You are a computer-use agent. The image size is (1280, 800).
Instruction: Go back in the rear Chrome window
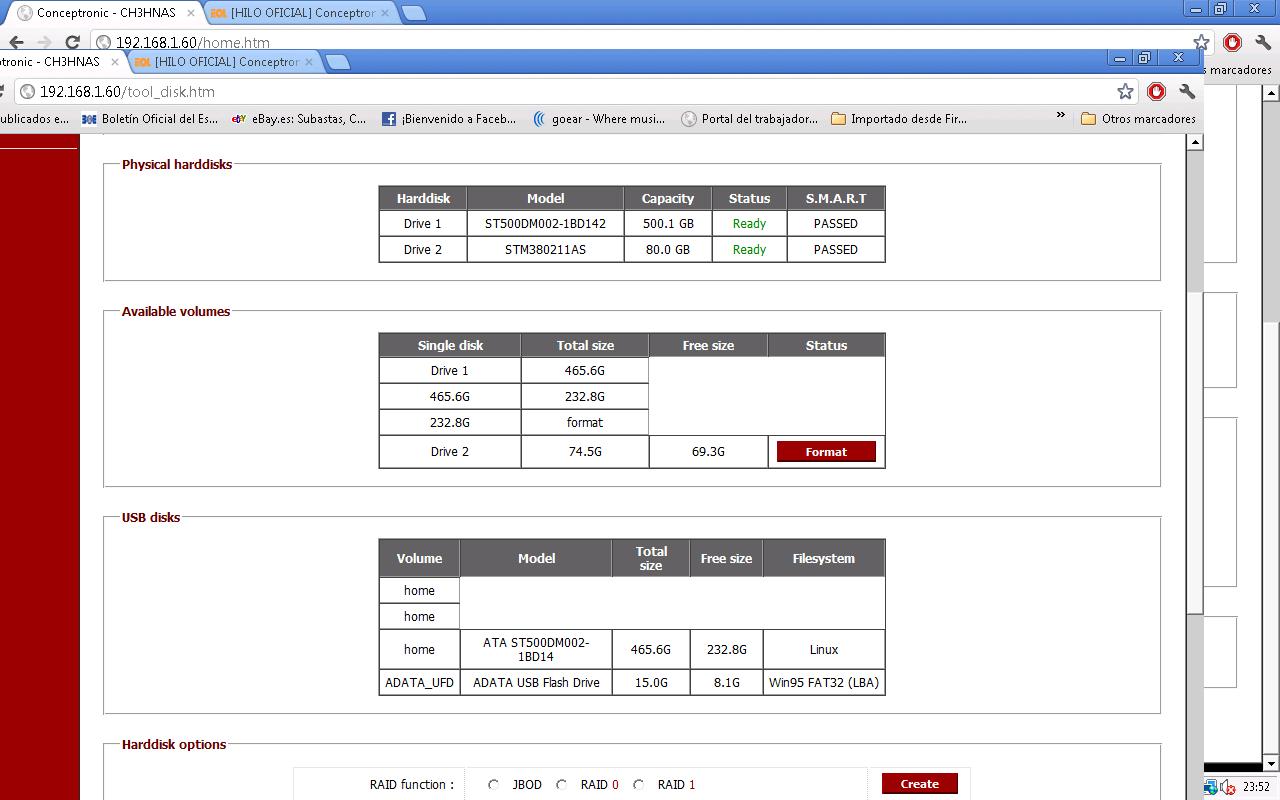tap(16, 42)
